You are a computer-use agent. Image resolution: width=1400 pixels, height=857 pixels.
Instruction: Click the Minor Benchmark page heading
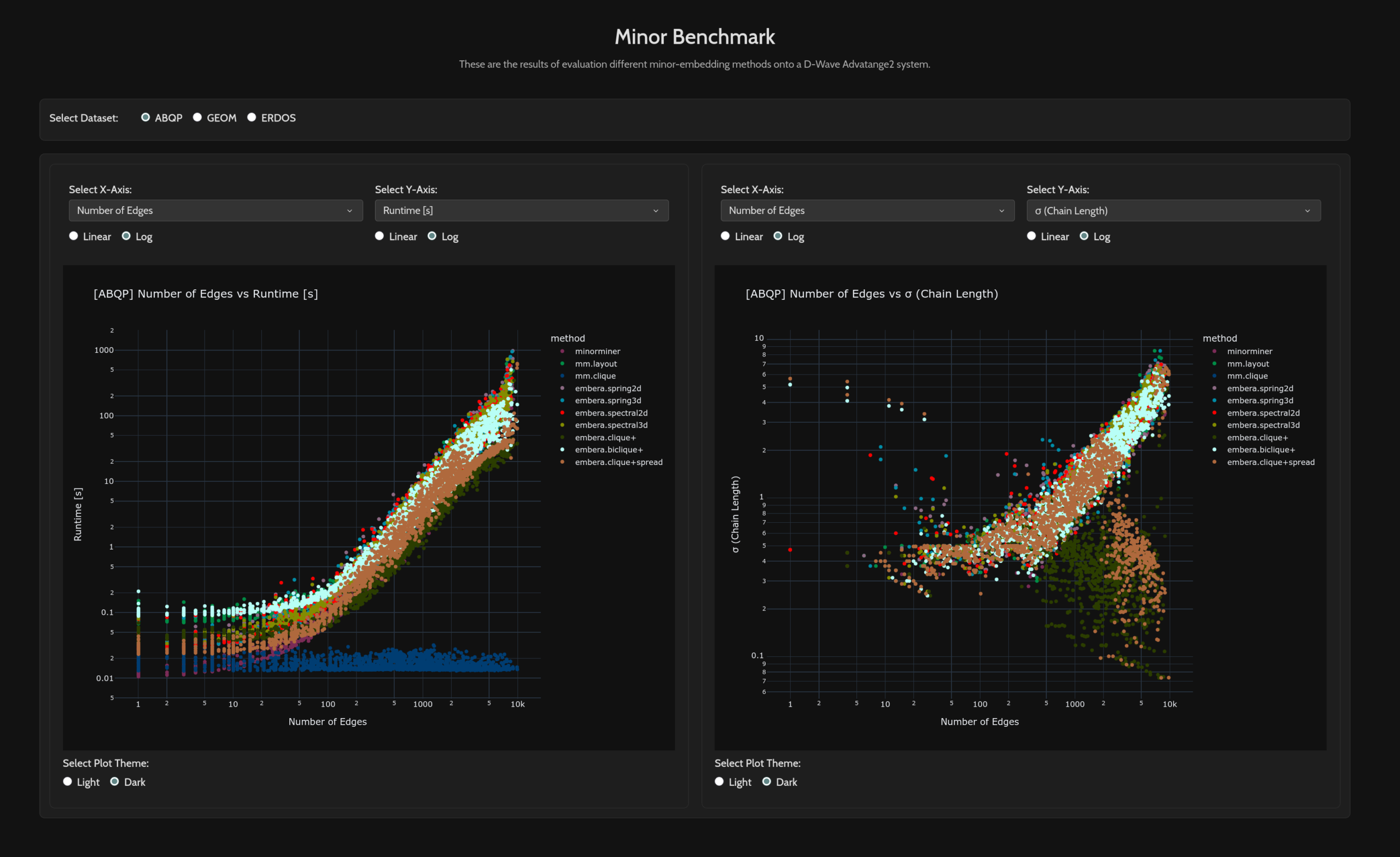(x=695, y=37)
